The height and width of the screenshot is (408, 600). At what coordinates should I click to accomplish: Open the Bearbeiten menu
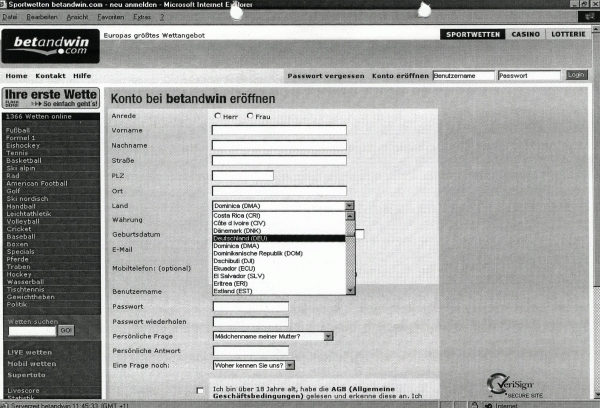[42, 17]
